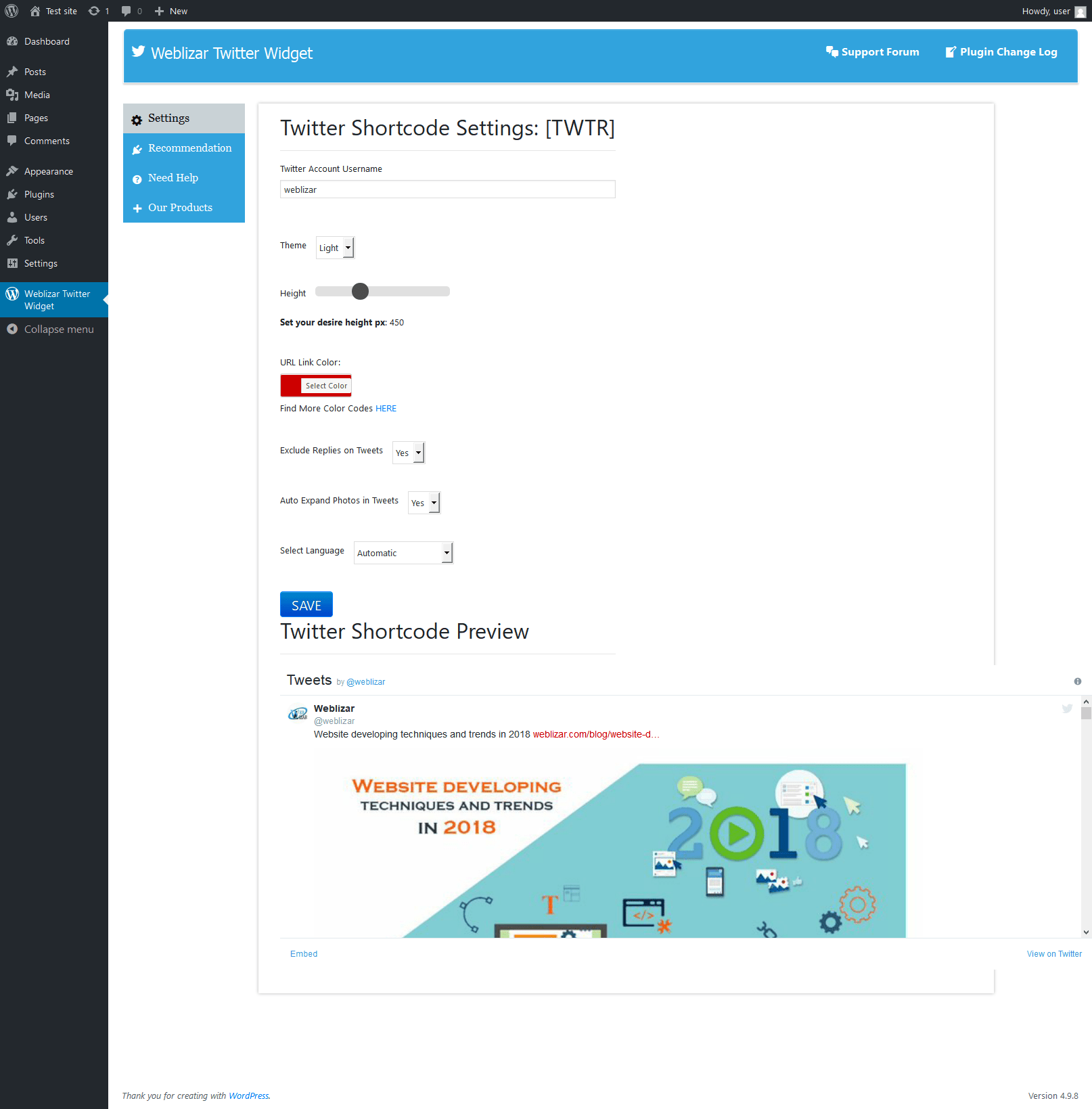1092x1109 pixels.
Task: Open the Select Language dropdown
Action: (x=403, y=553)
